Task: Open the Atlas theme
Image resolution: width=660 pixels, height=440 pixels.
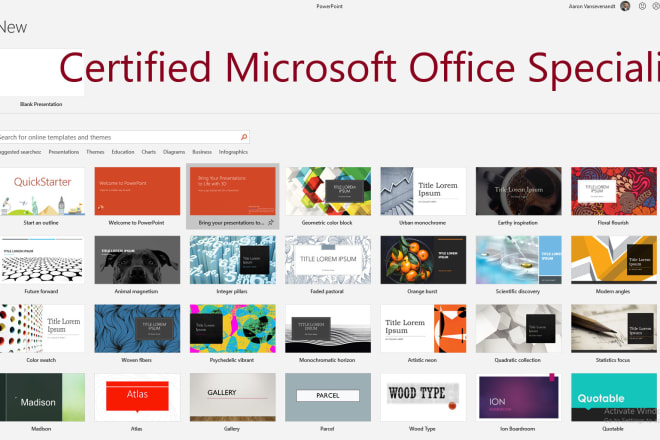Action: (x=137, y=397)
